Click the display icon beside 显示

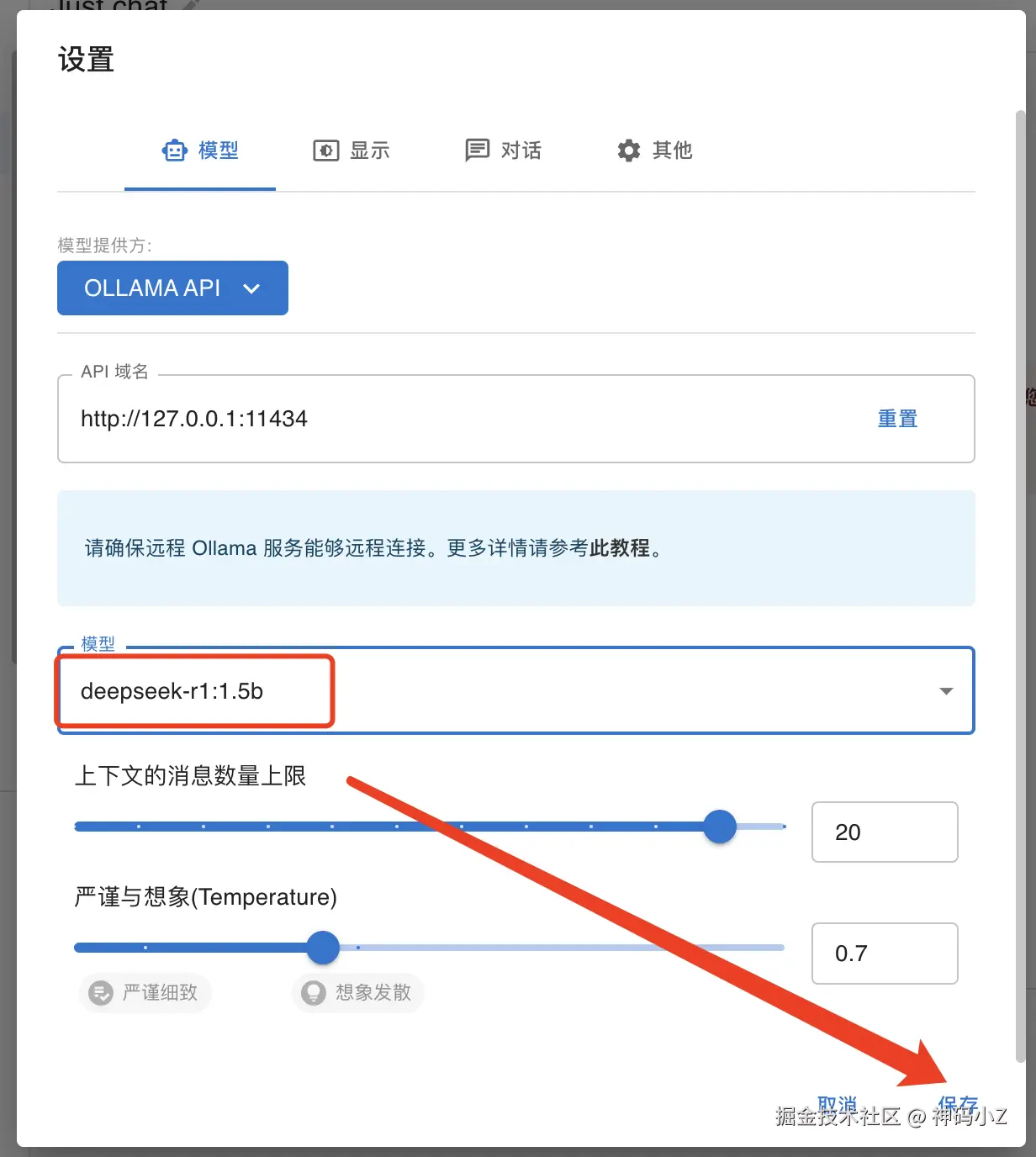click(x=326, y=151)
